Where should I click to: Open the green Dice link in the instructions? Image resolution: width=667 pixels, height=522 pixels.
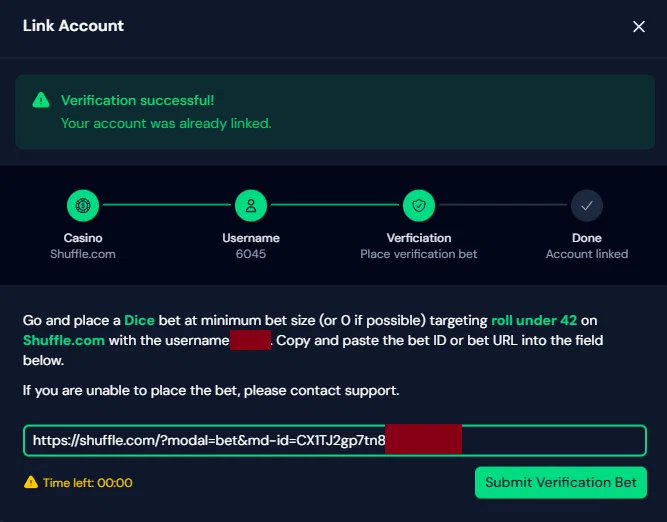139,321
